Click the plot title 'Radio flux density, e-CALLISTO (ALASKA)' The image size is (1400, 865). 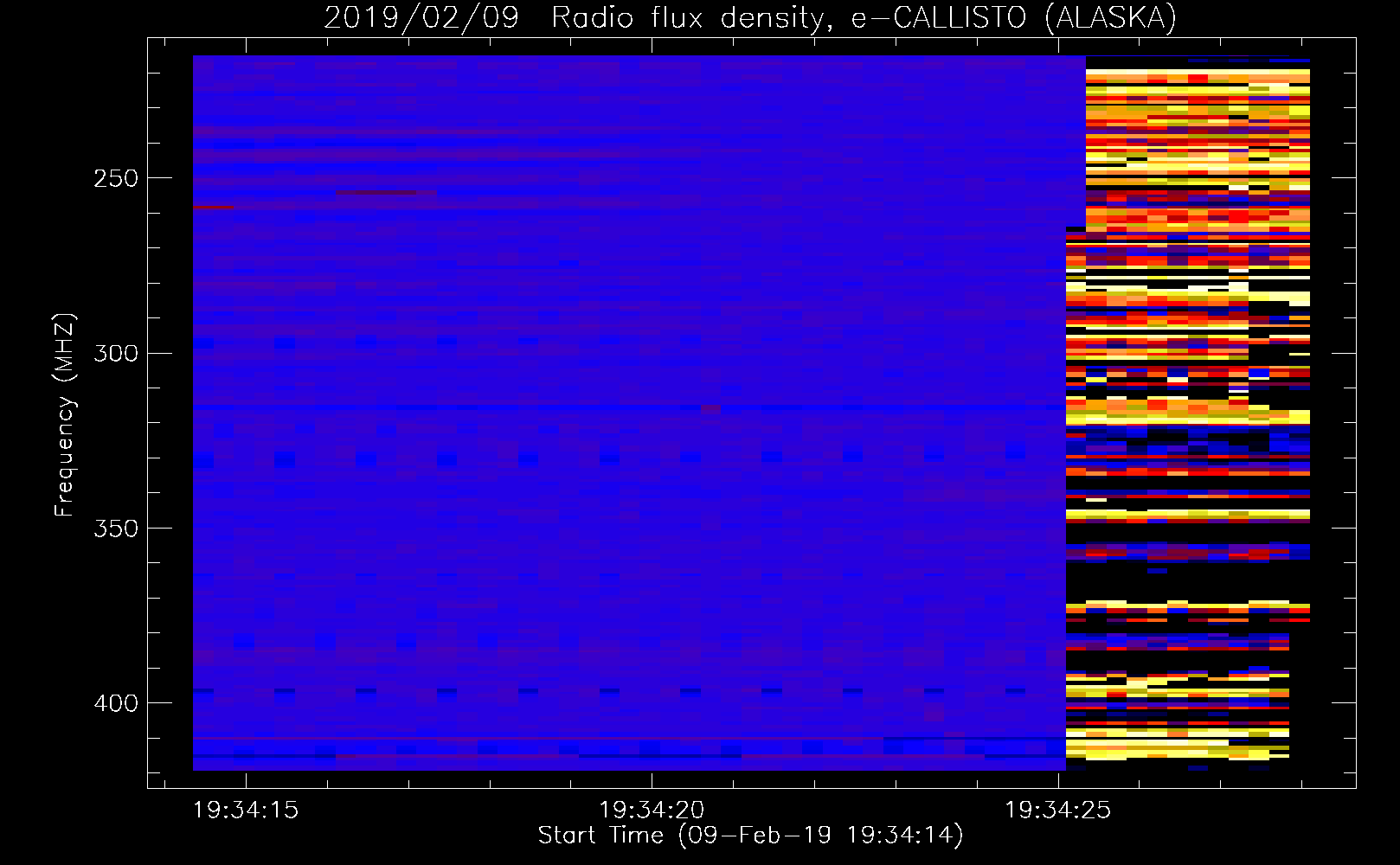(864, 18)
